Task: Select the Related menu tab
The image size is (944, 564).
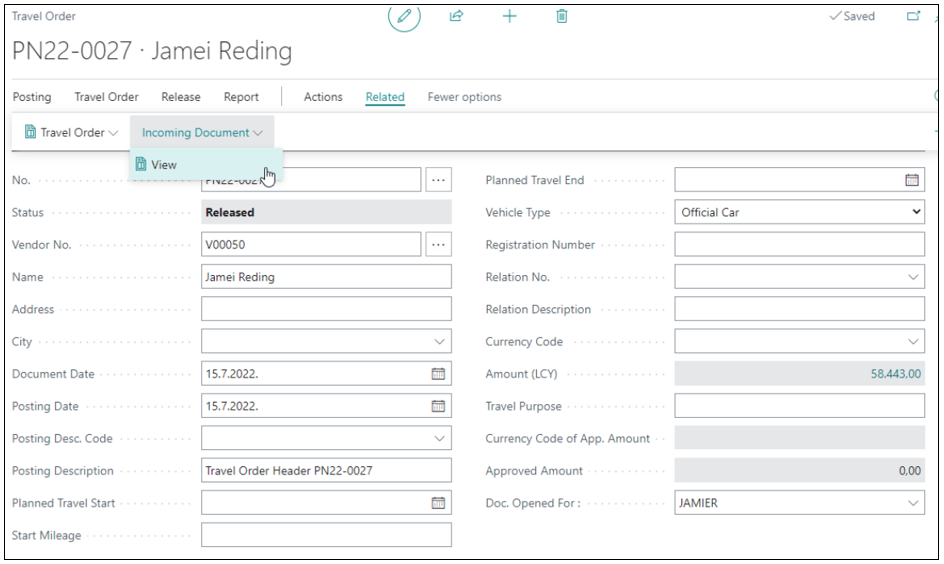Action: (x=385, y=97)
